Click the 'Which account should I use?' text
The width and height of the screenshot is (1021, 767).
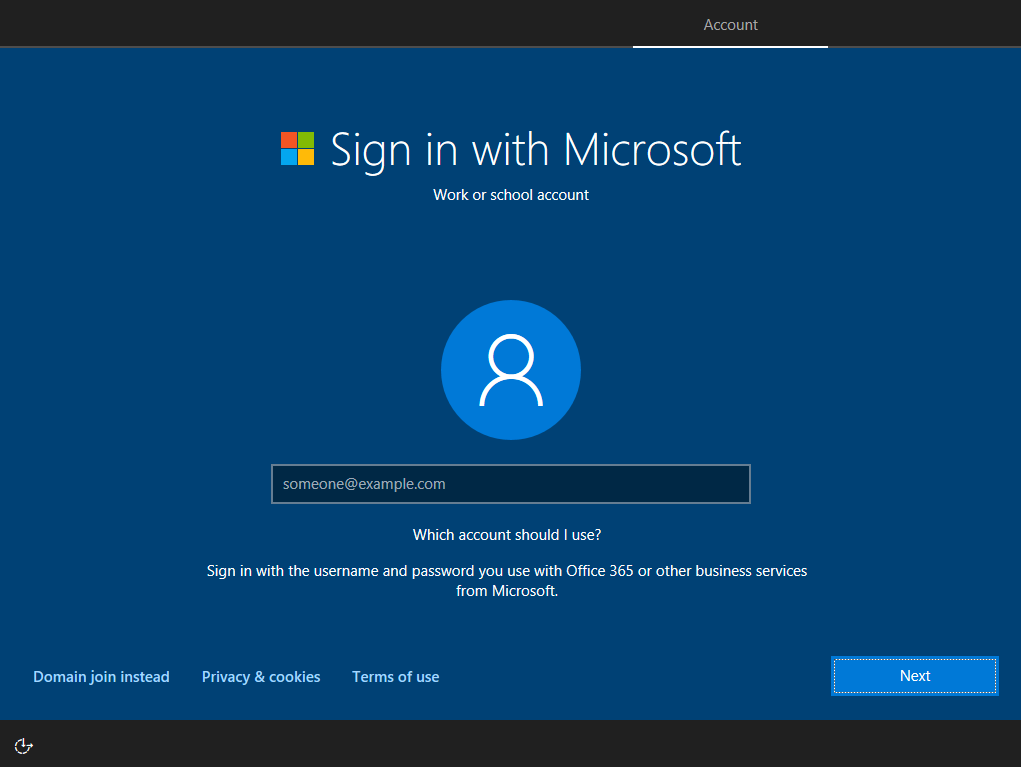point(507,535)
